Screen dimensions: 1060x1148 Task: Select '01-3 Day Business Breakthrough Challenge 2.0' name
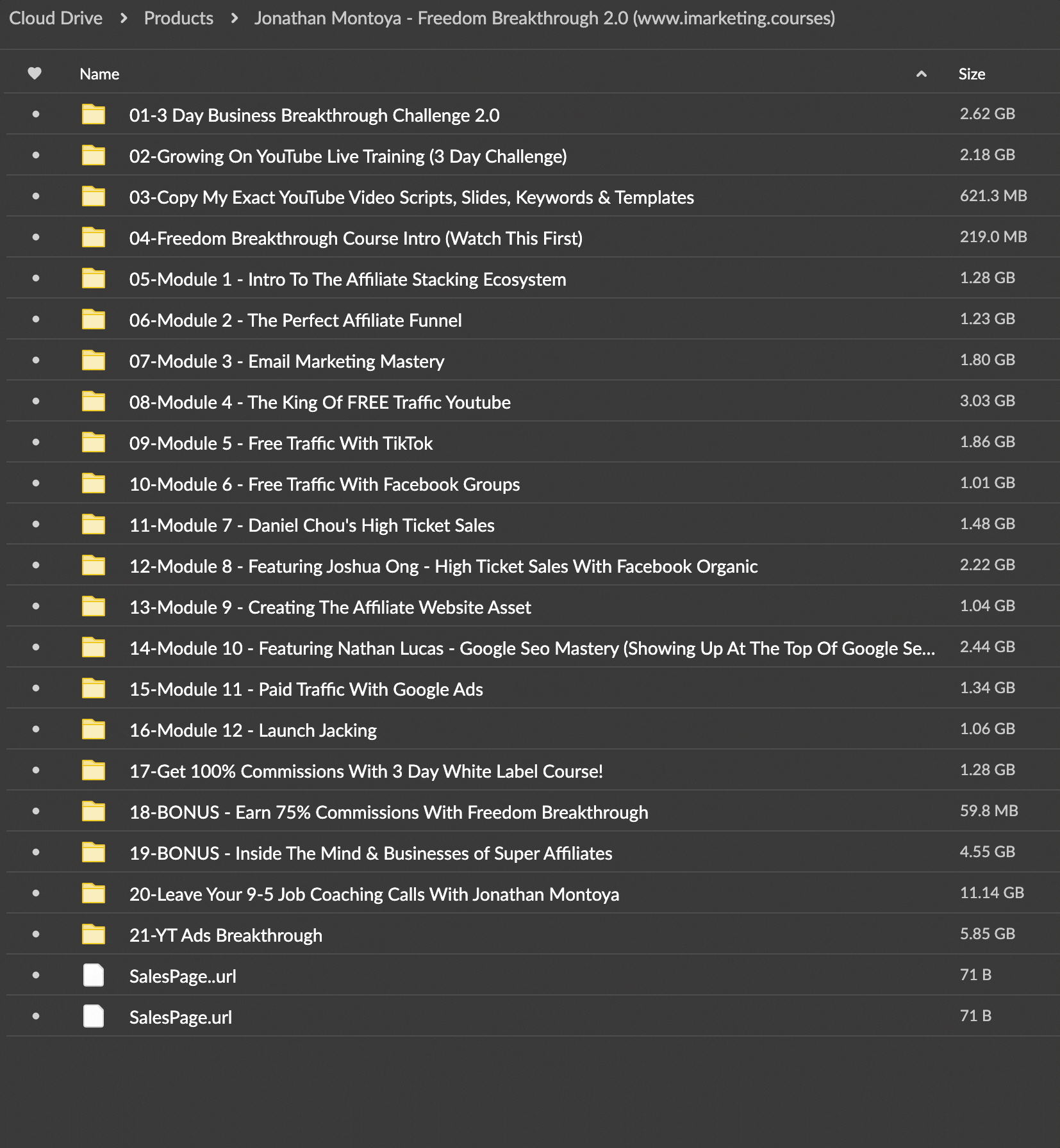tap(314, 115)
